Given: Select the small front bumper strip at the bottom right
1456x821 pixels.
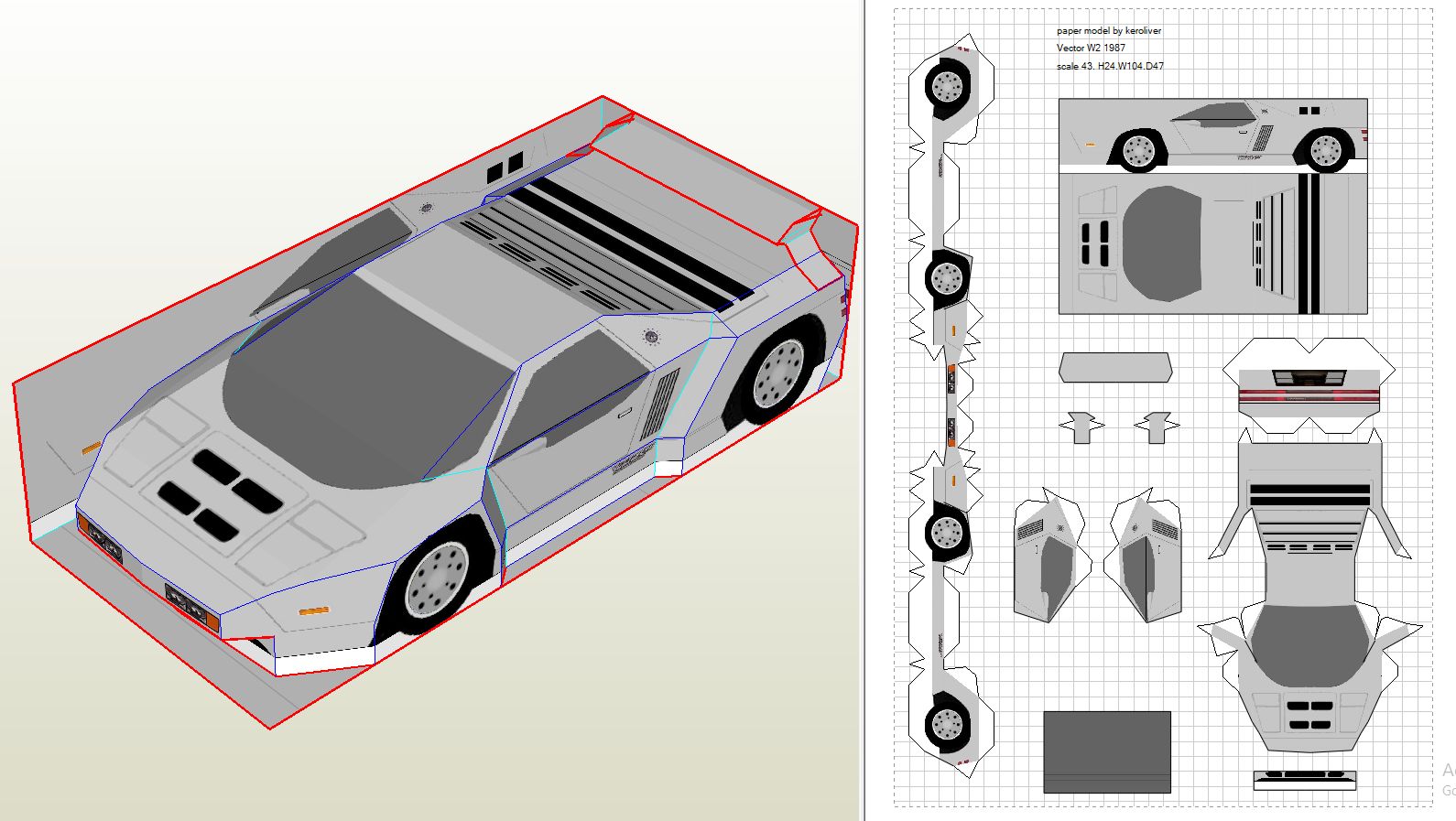Looking at the screenshot, I should [x=1304, y=779].
